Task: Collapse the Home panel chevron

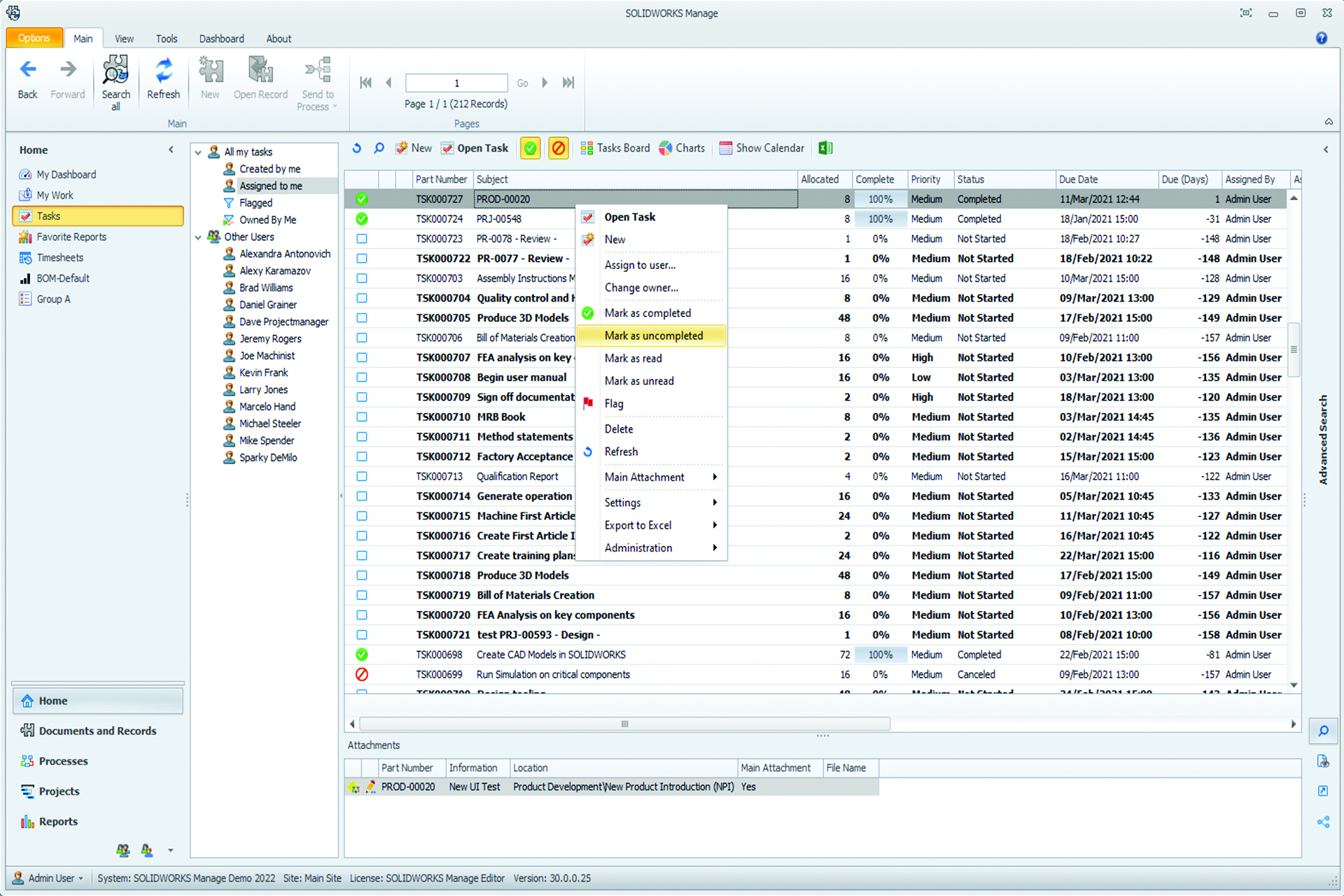Action: tap(171, 150)
